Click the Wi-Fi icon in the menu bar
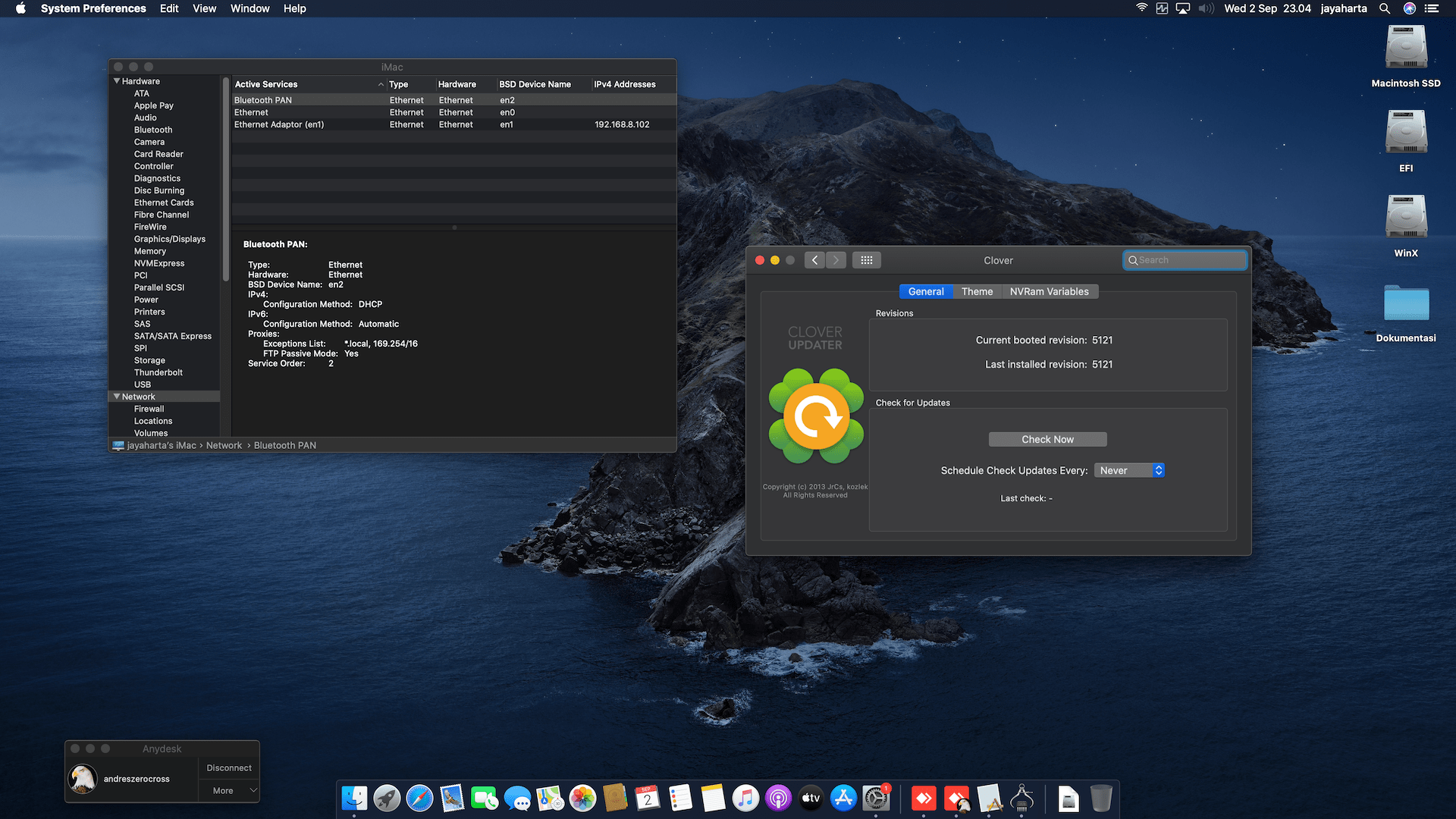Viewport: 1456px width, 819px height. (x=1141, y=8)
